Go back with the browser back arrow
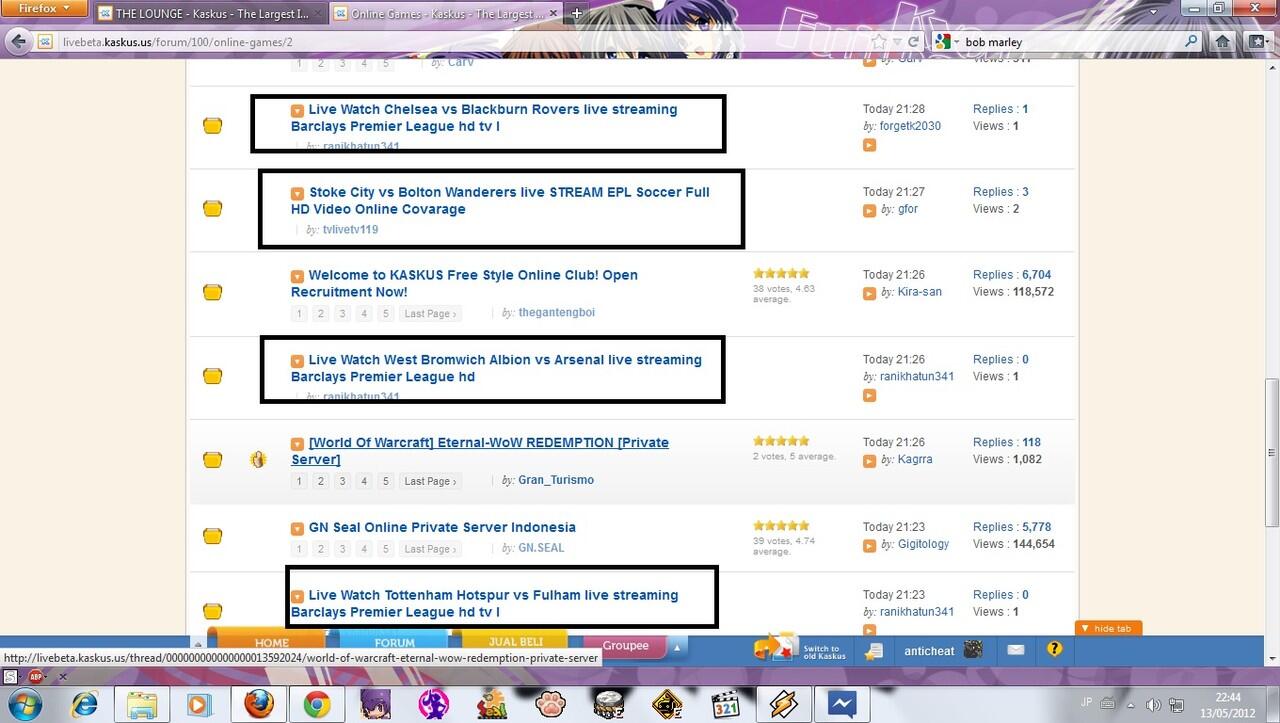1280x723 pixels. (18, 42)
